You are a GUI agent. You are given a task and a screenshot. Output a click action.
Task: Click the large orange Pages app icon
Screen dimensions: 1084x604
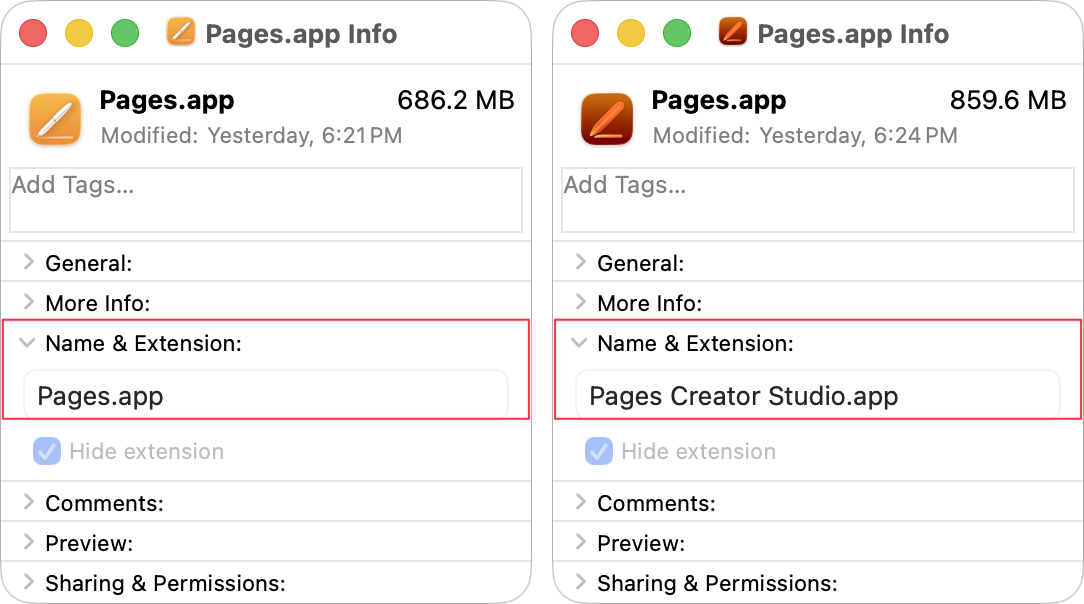[x=55, y=119]
